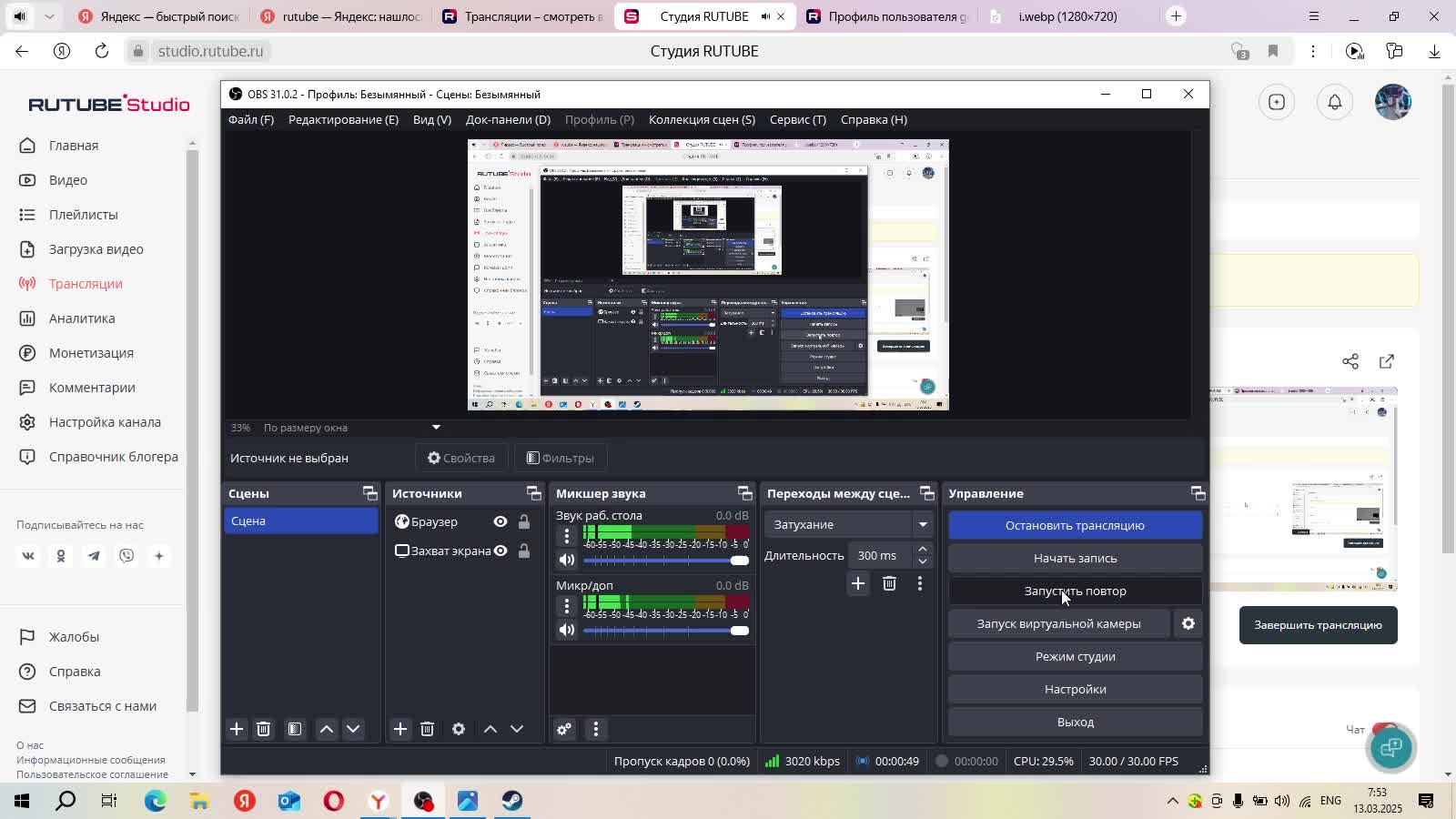Viewport: 1456px width, 819px height.
Task: Open virtual camera settings gear
Action: [1188, 623]
